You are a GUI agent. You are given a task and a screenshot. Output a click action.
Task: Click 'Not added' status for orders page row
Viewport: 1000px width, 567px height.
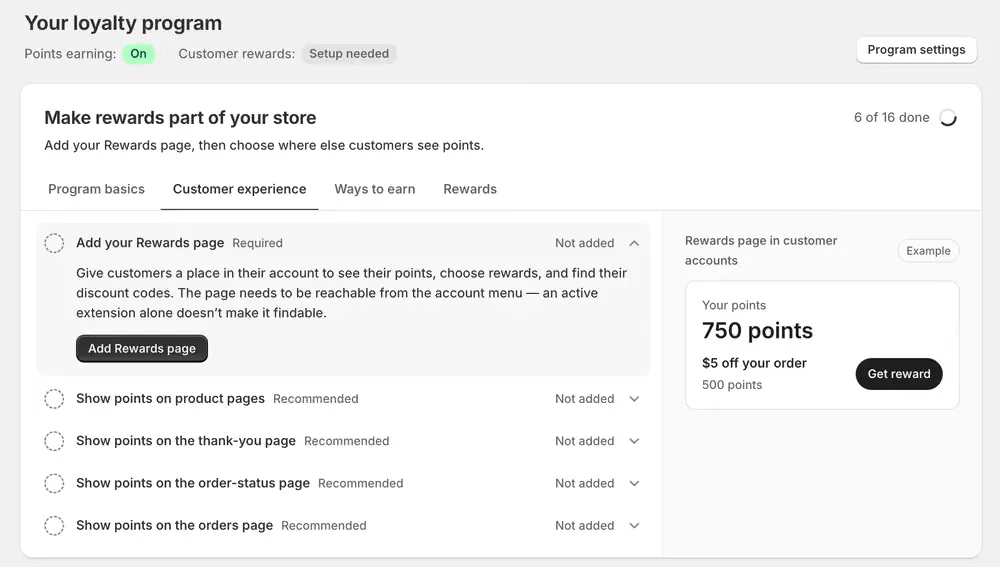(x=584, y=526)
